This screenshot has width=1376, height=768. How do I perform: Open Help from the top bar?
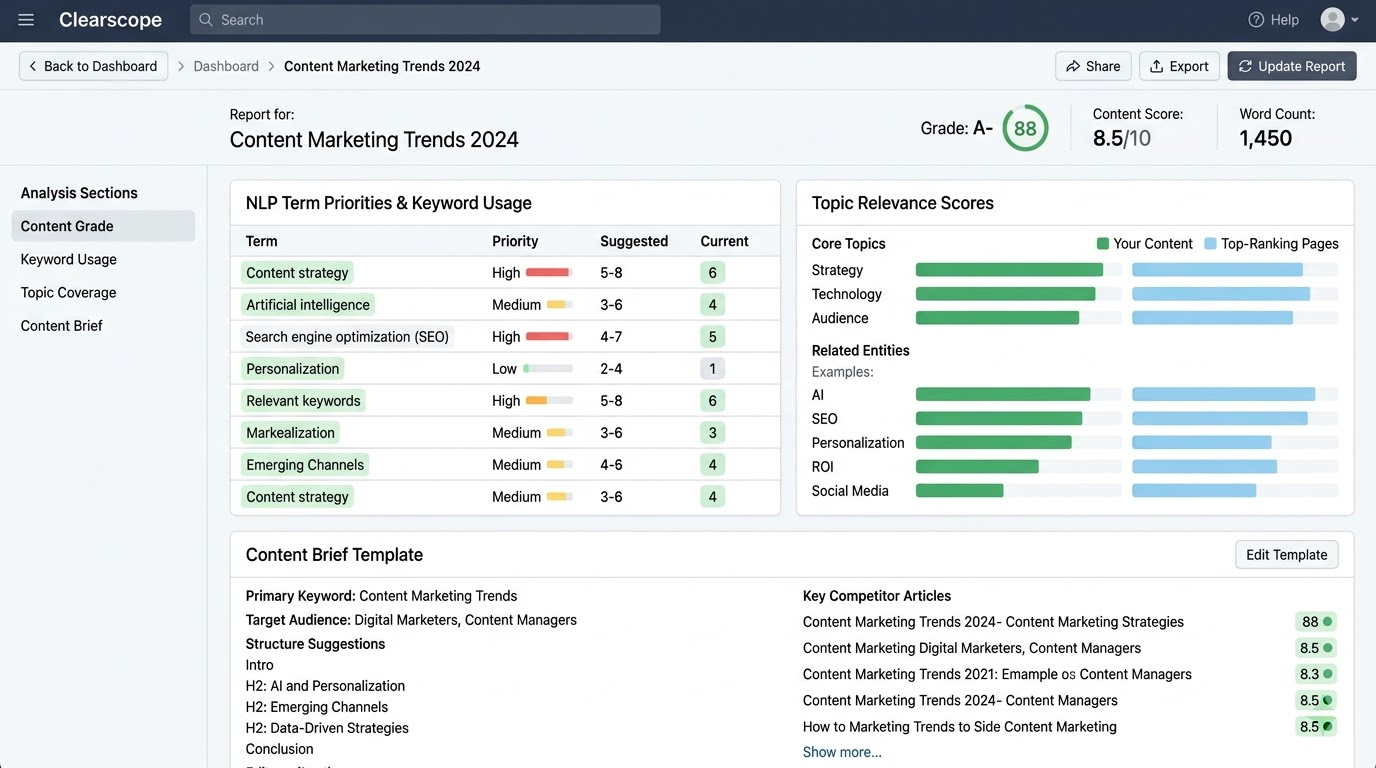pyautogui.click(x=1273, y=20)
